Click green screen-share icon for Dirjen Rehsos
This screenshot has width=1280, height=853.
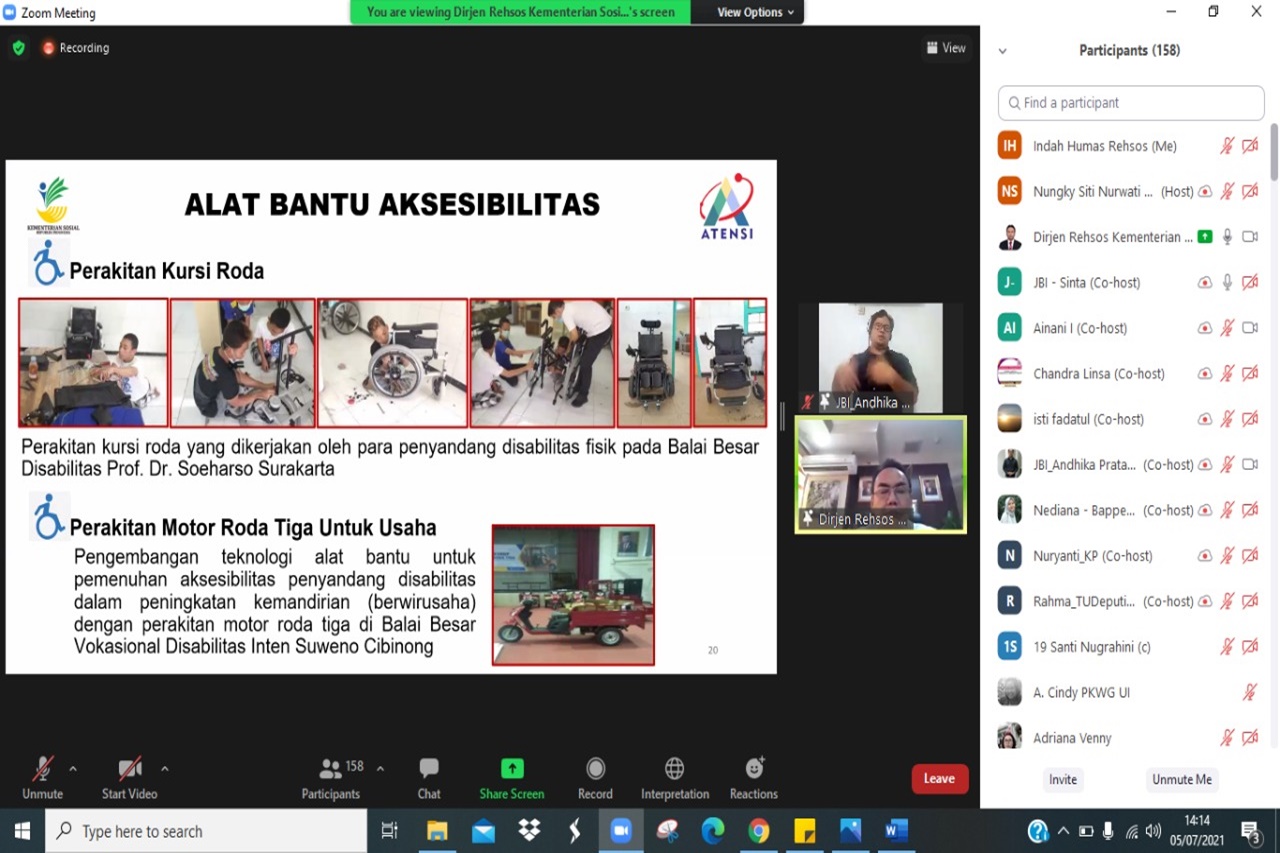[1205, 237]
